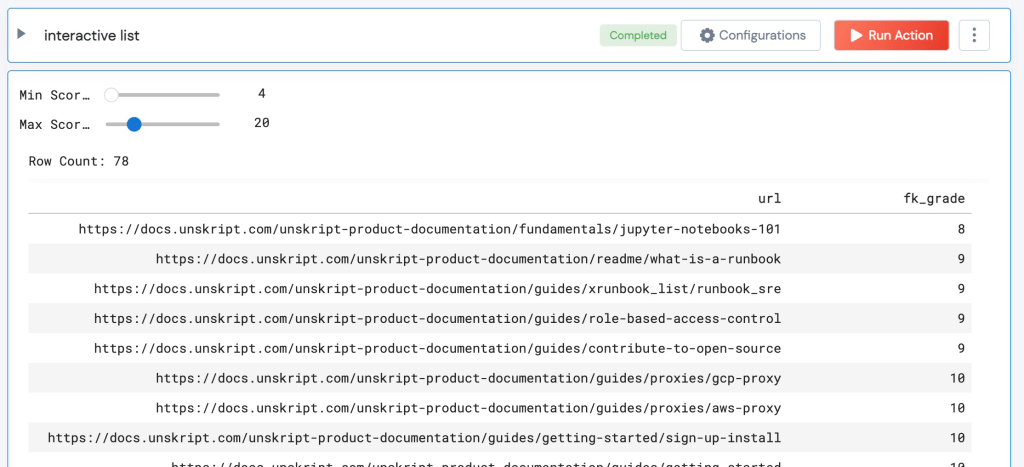This screenshot has height=467, width=1024.
Task: Click the Row Count: 78 label
Action: pyautogui.click(x=78, y=161)
